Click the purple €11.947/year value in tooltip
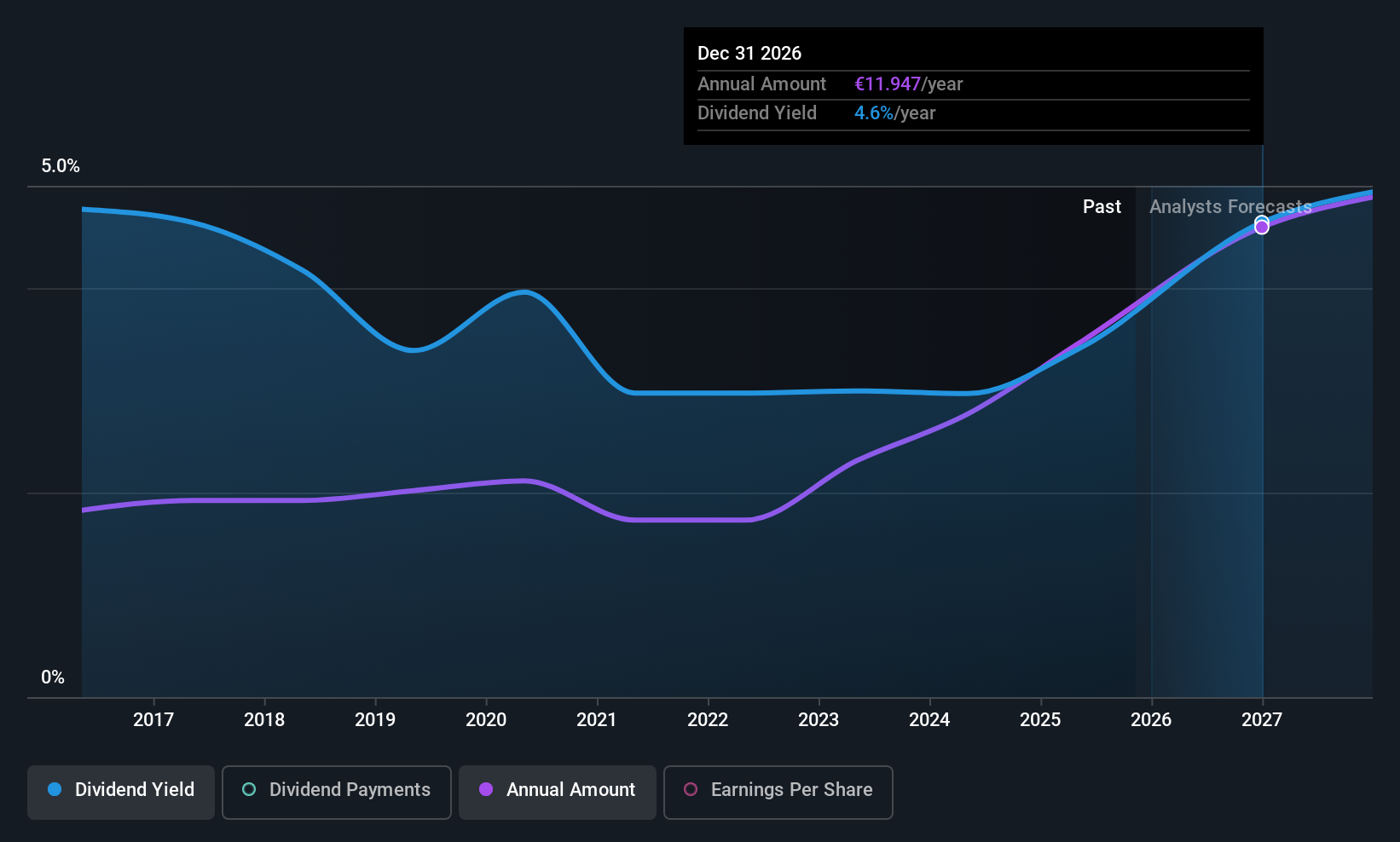The image size is (1400, 842). pos(888,84)
